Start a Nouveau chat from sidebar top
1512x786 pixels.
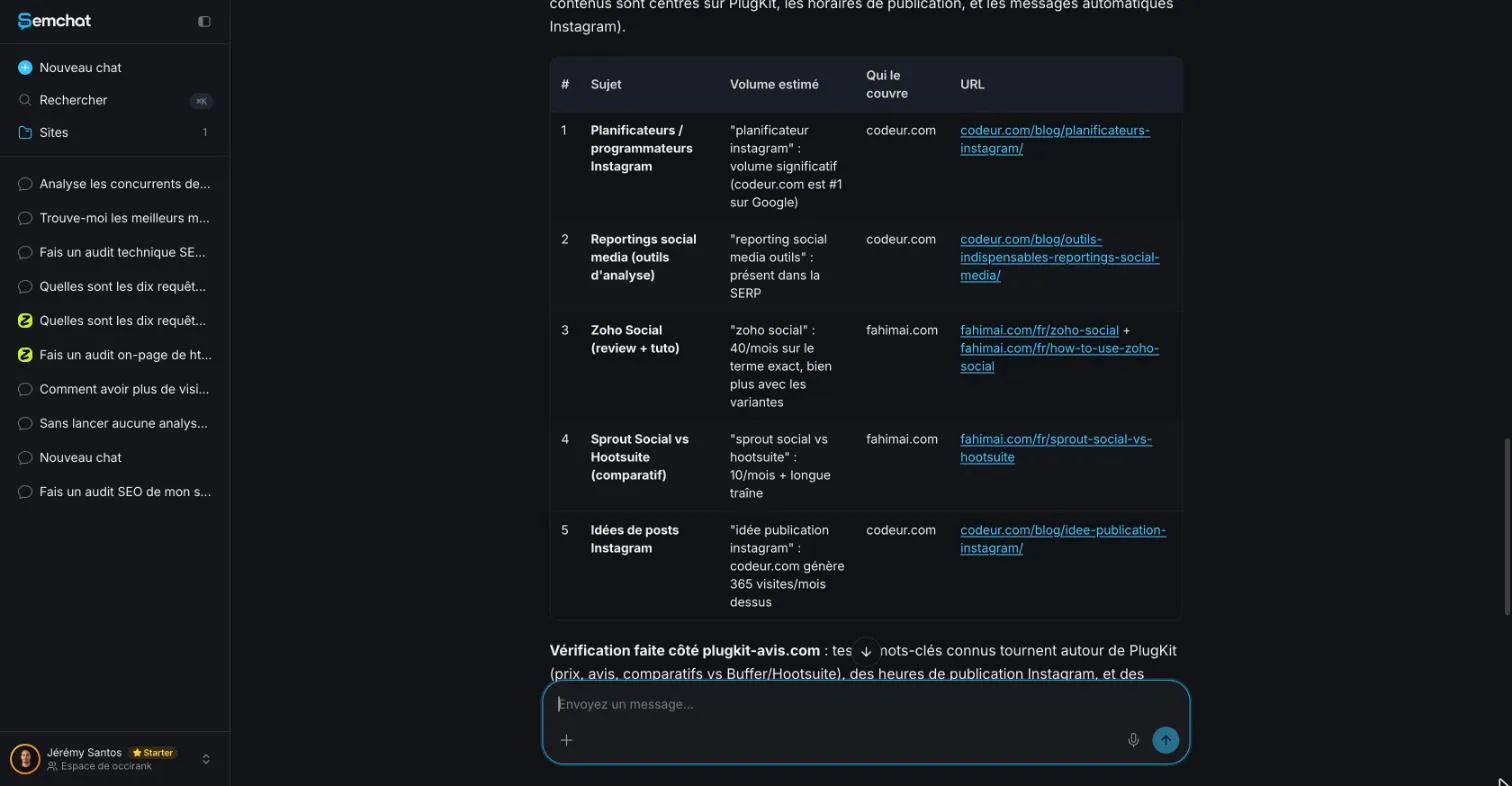click(115, 67)
